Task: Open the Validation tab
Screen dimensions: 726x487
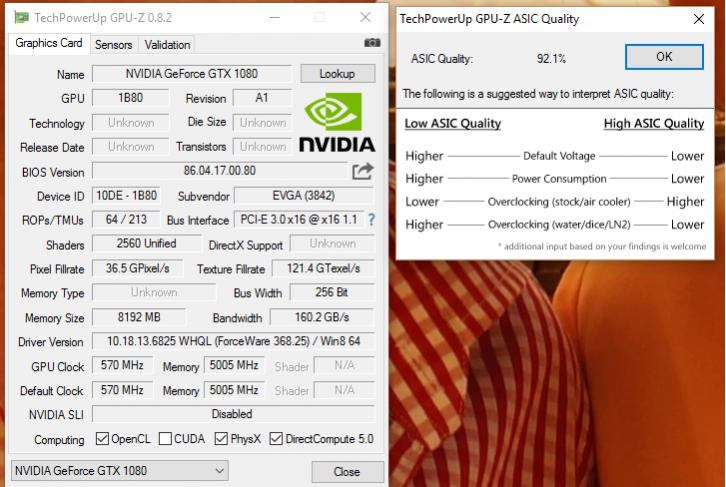Action: 167,45
